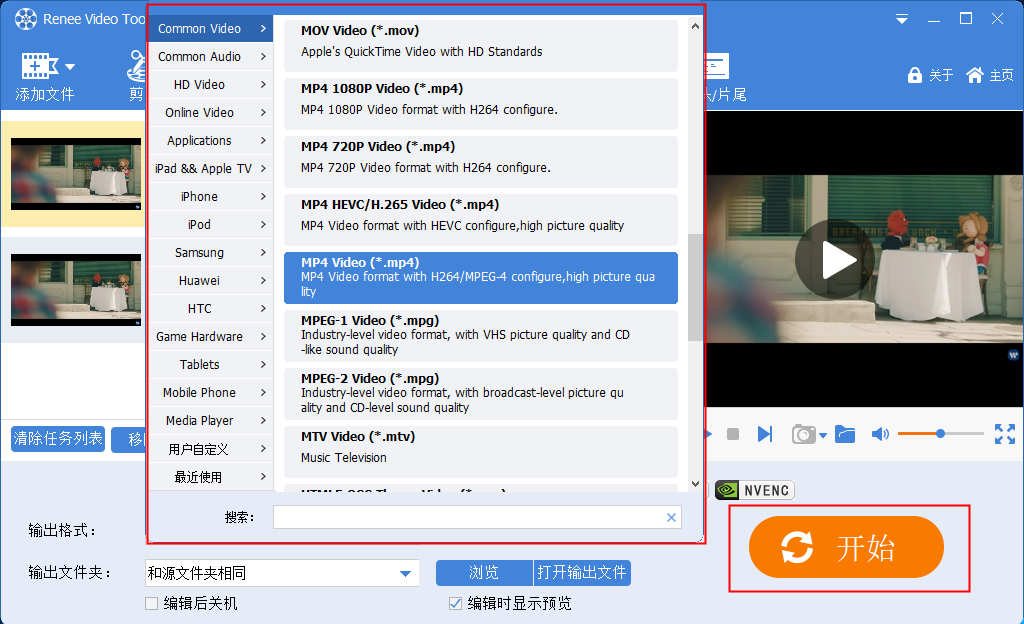Start conversion with the 开始 button
The height and width of the screenshot is (624, 1024).
pyautogui.click(x=846, y=547)
